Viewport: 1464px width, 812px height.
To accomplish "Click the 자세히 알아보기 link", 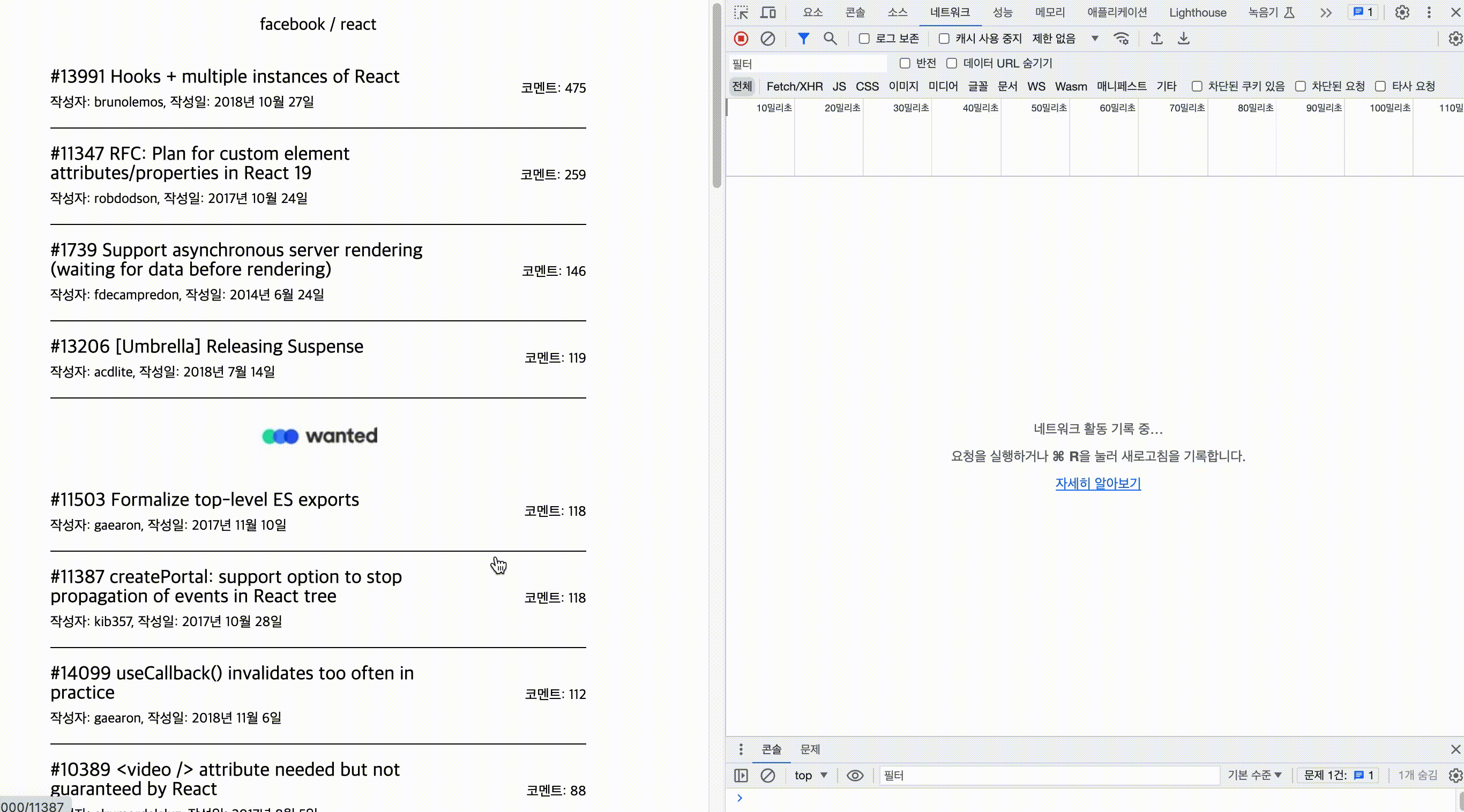I will pyautogui.click(x=1097, y=484).
